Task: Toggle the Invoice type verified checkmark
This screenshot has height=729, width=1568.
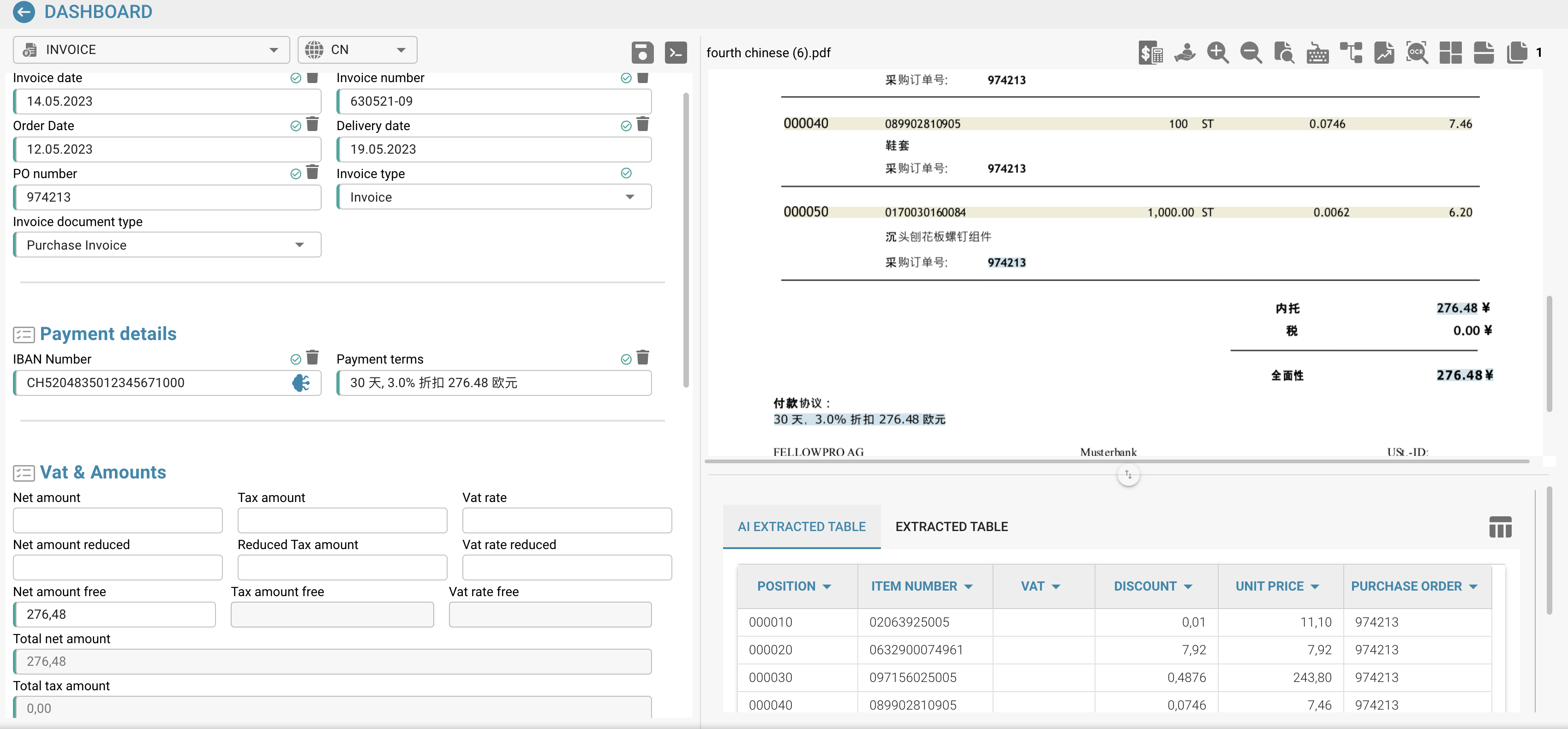Action: click(x=626, y=173)
